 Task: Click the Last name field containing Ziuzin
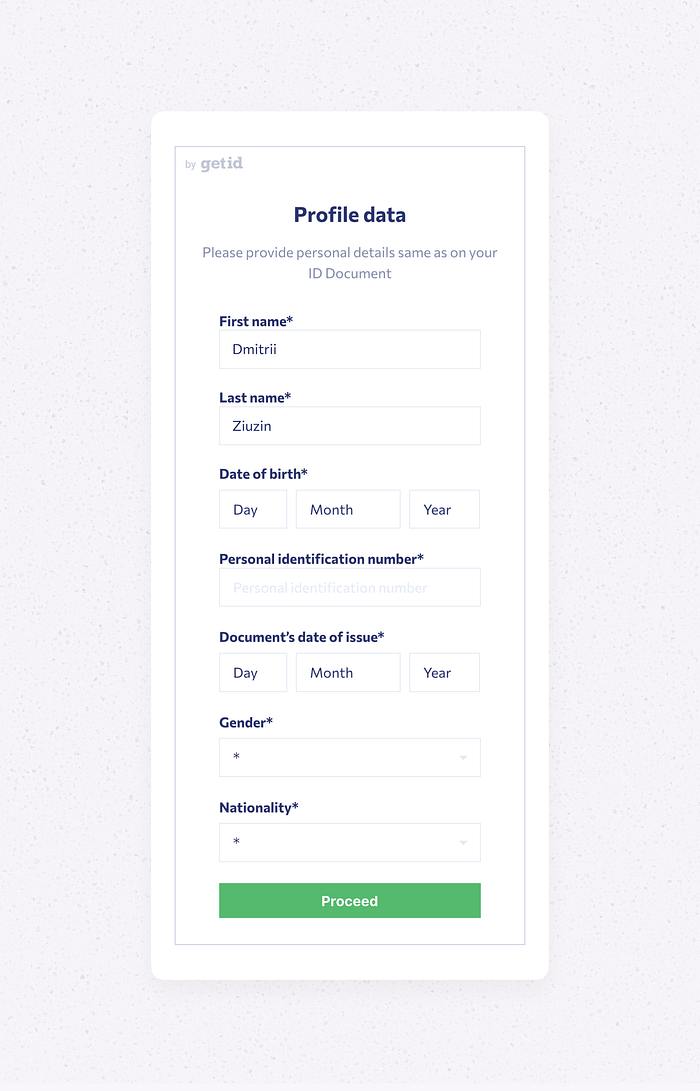349,426
